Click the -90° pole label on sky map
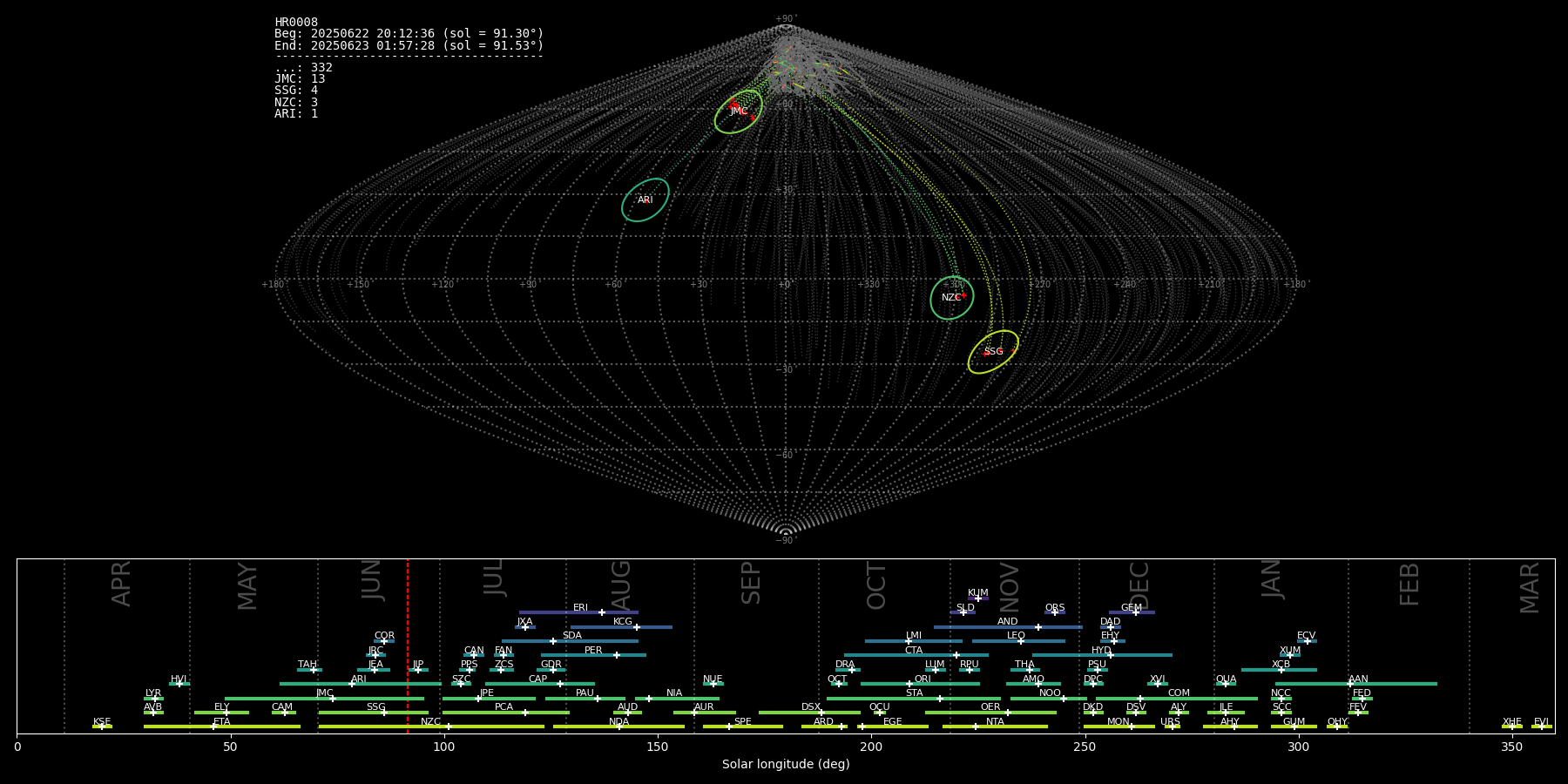1568x784 pixels. click(786, 540)
